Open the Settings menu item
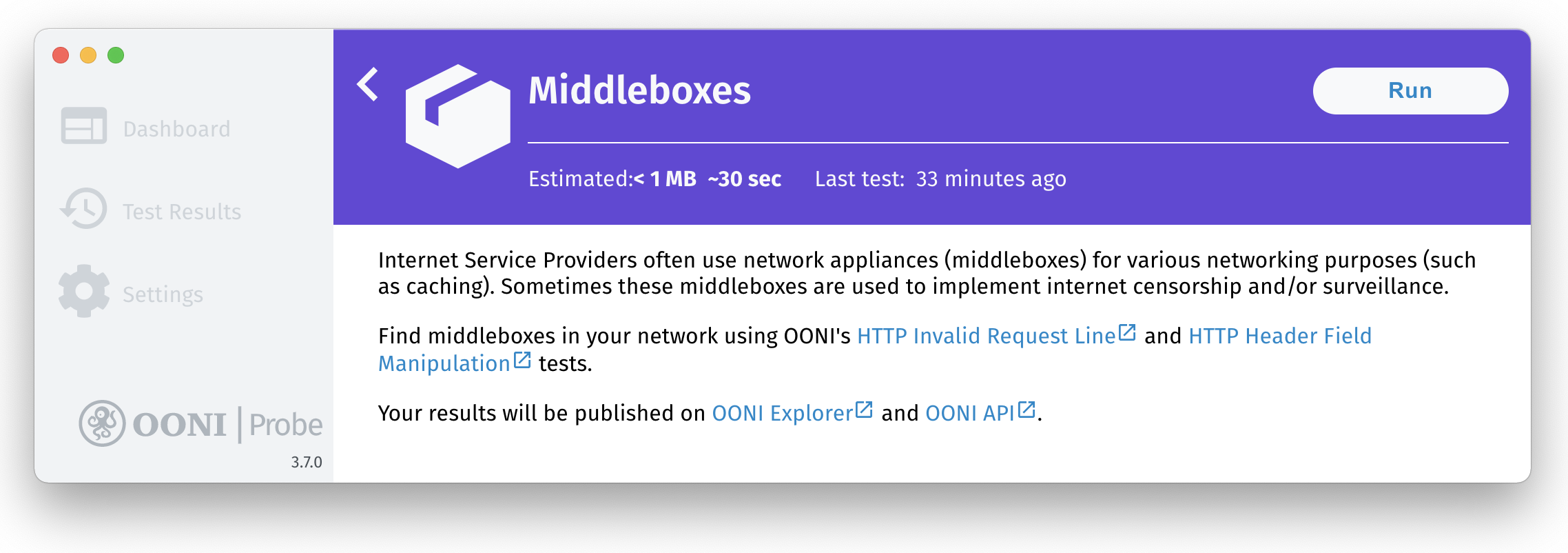 click(163, 294)
